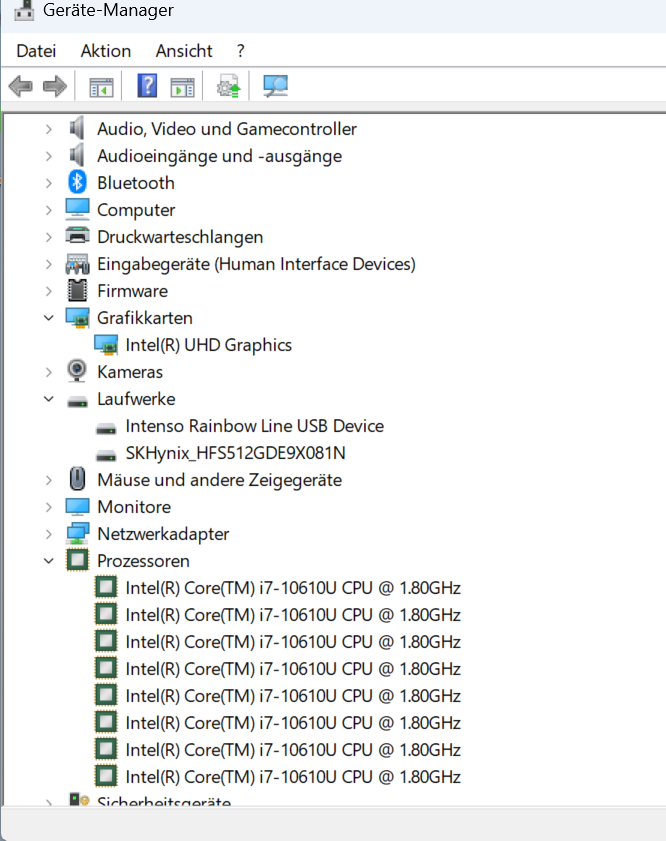Image resolution: width=666 pixels, height=841 pixels.
Task: Expand the Kameras node
Action: click(x=49, y=372)
